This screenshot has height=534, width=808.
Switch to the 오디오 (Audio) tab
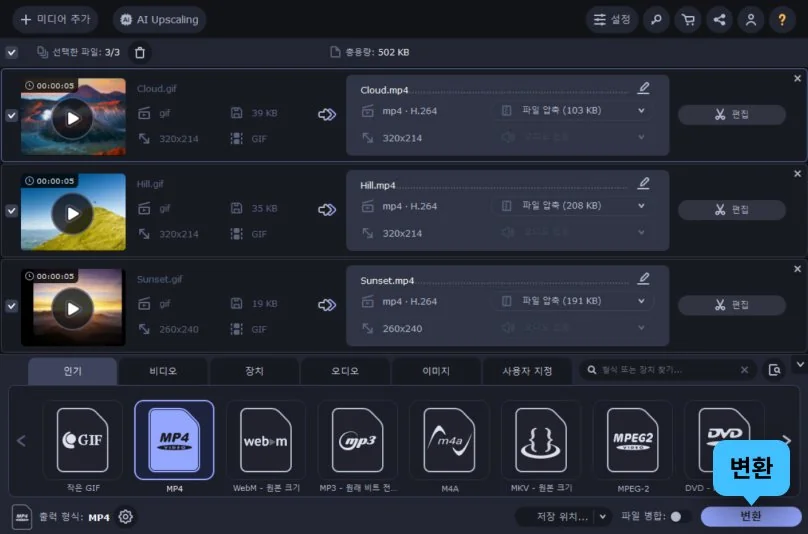point(345,371)
